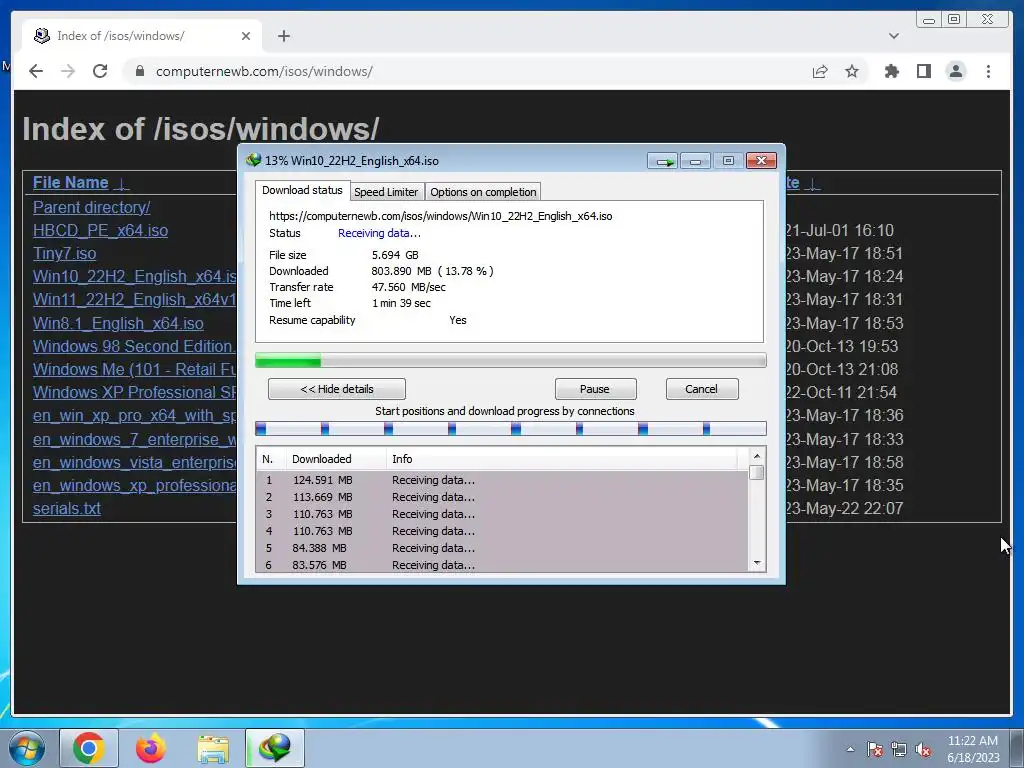Screen dimensions: 1024x768
Task: Click the download URL text in dialog
Action: [441, 216]
